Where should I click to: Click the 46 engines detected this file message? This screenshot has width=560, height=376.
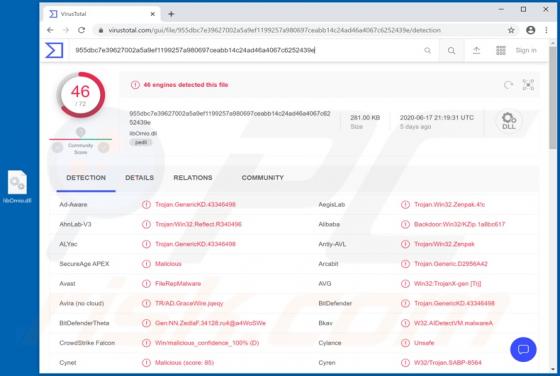[x=185, y=85]
